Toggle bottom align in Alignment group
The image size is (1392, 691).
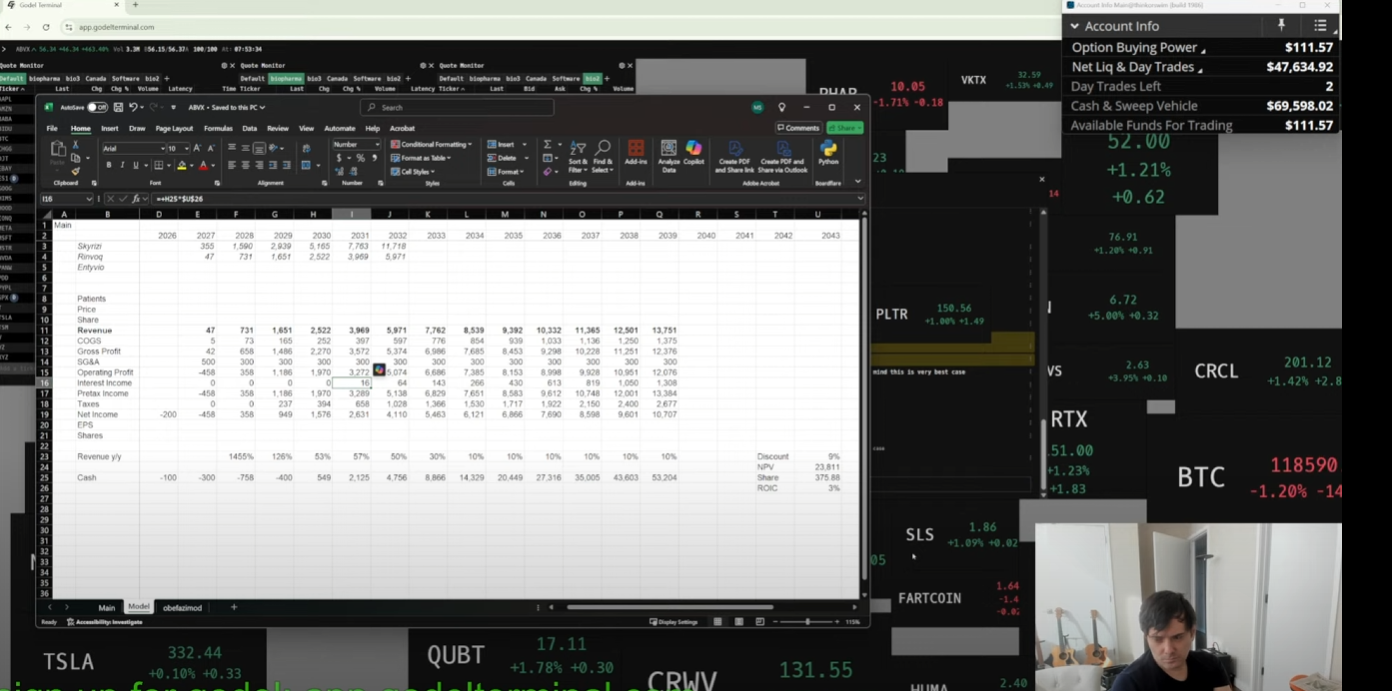260,148
